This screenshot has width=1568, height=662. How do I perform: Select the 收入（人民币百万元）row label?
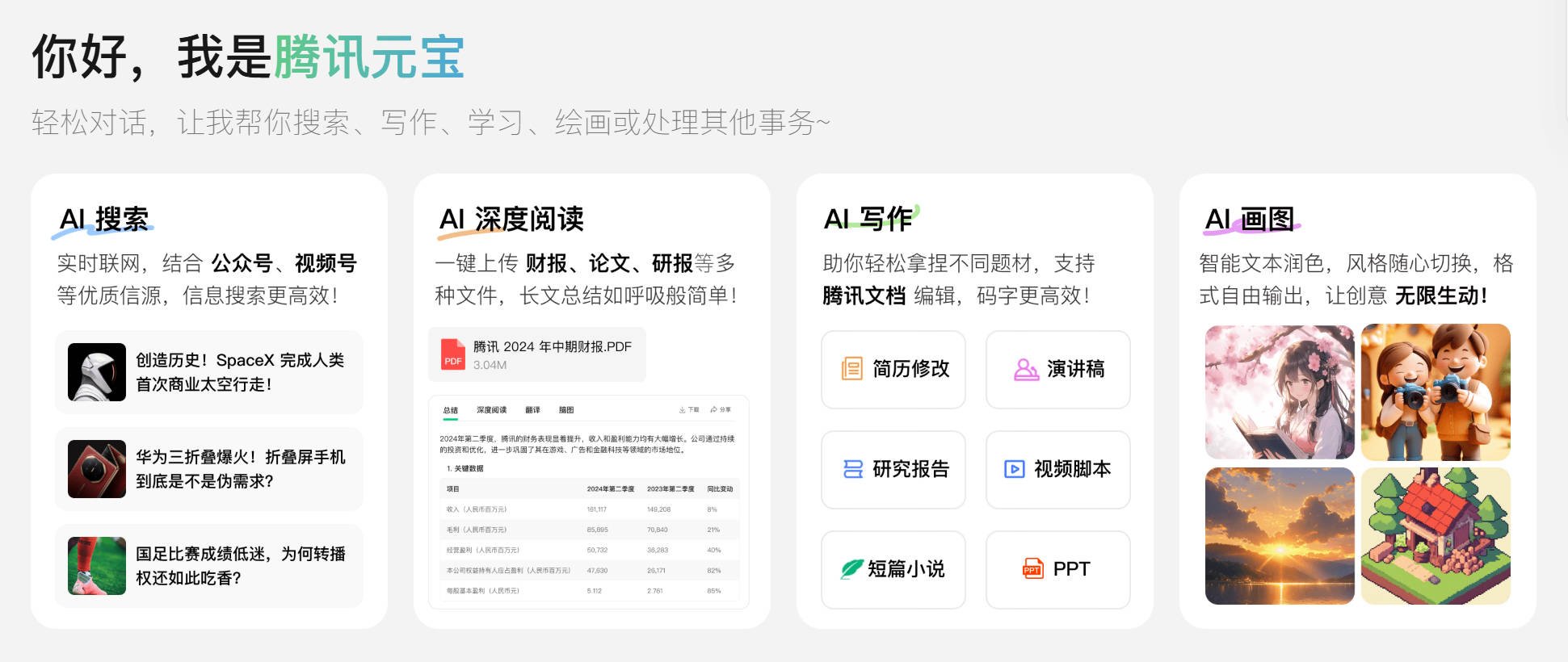[x=477, y=509]
